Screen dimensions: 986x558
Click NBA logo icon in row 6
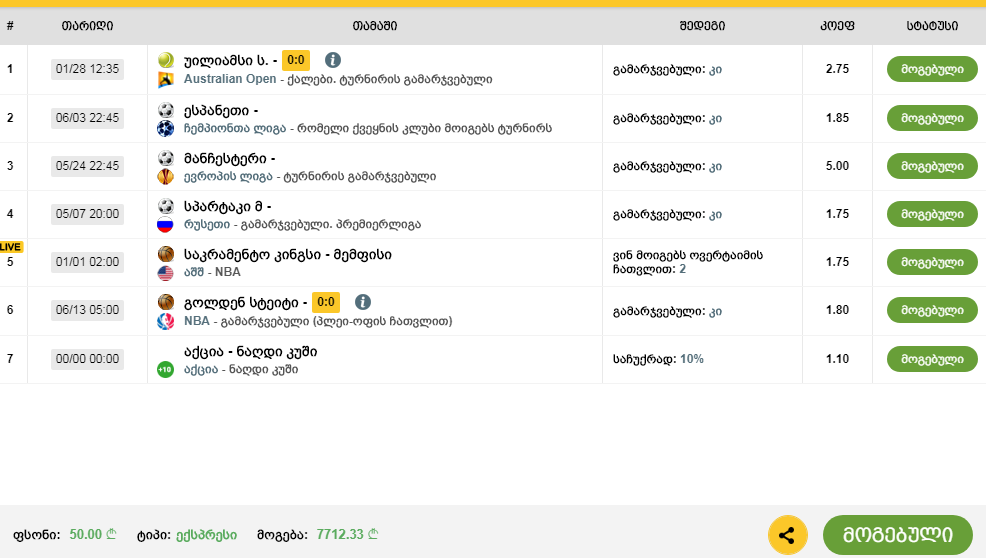pos(165,321)
